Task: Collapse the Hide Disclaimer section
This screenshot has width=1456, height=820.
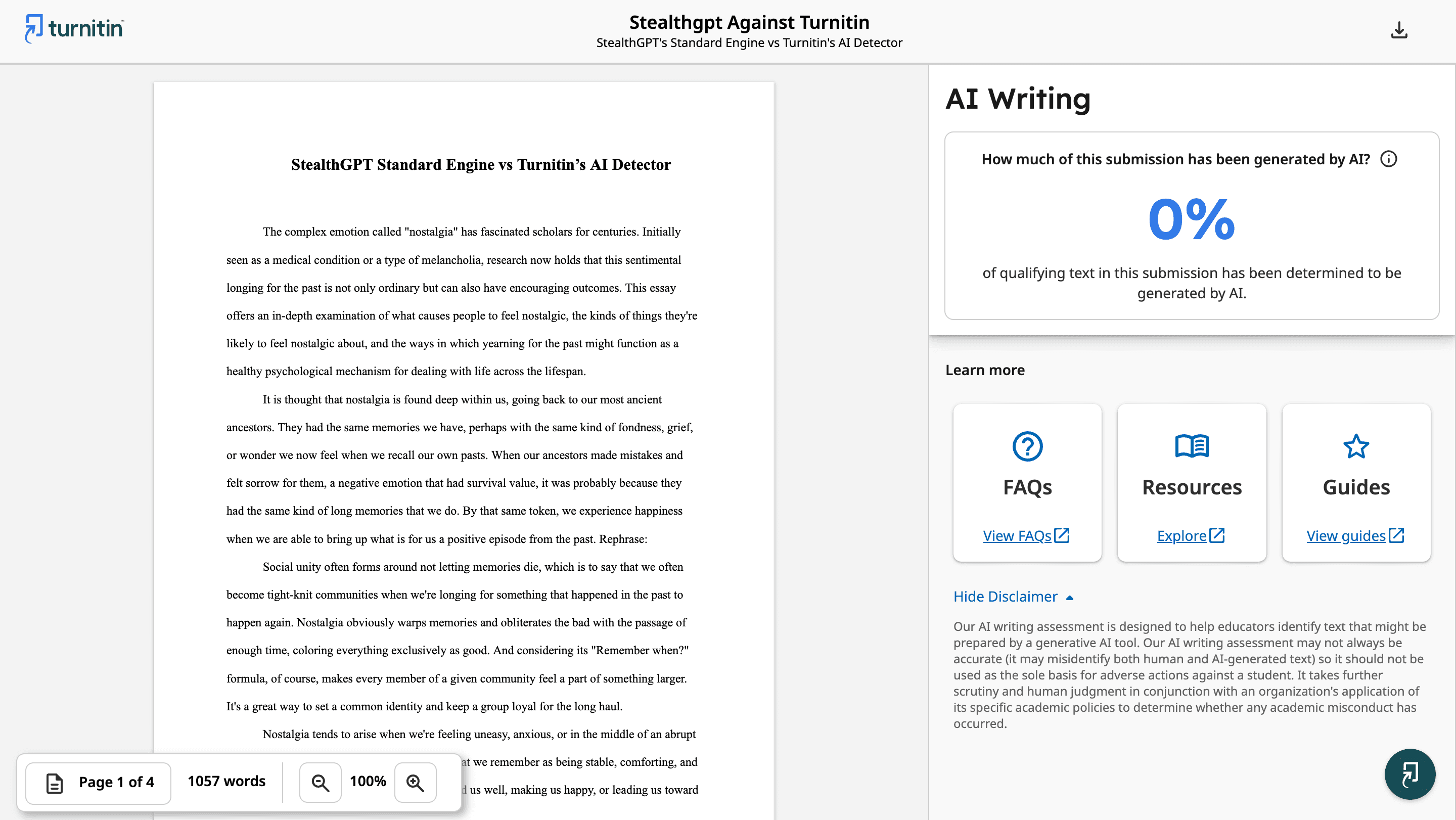Action: tap(1005, 597)
